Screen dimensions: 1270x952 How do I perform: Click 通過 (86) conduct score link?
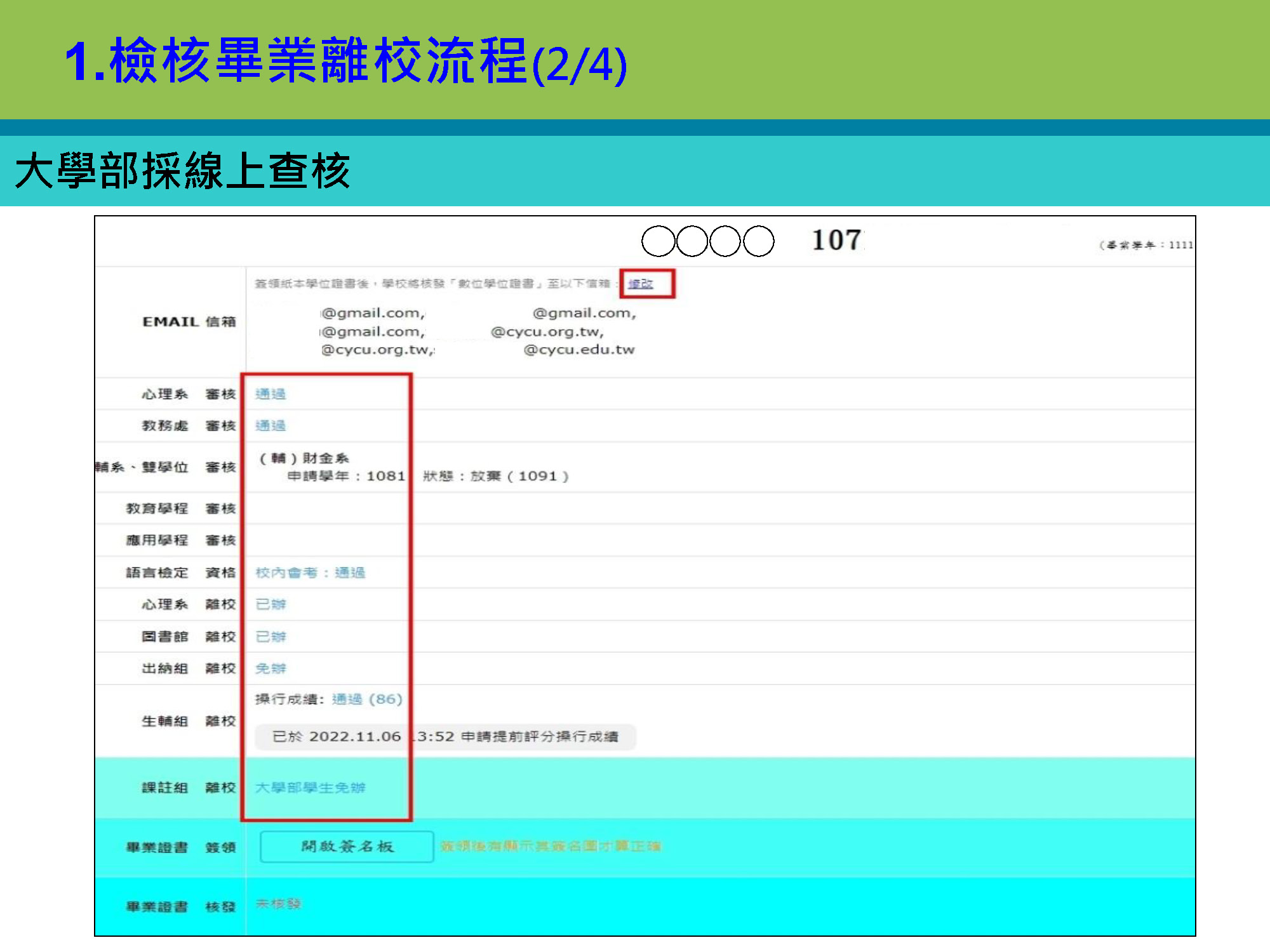point(367,699)
